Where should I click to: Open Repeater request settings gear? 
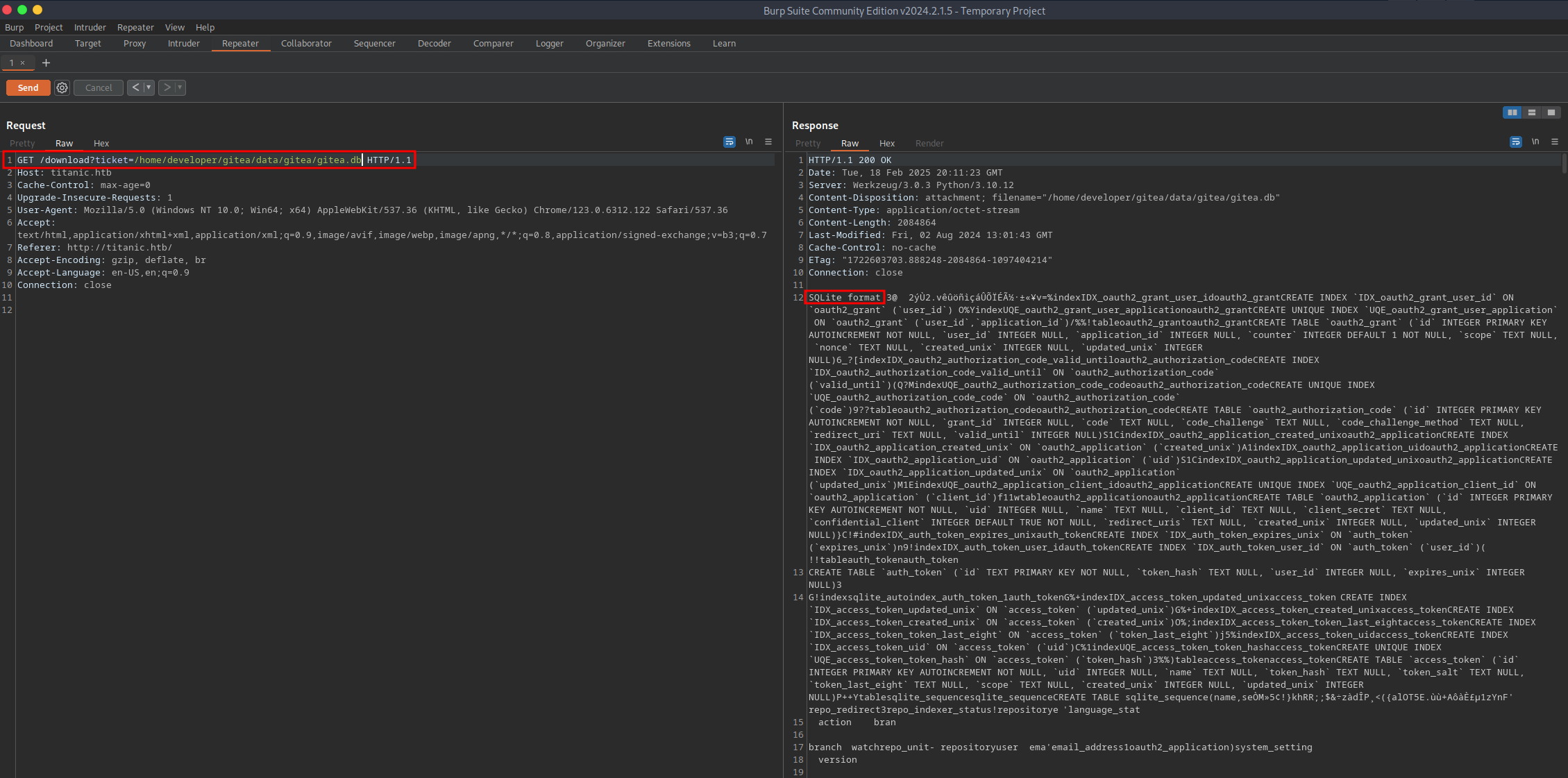(62, 87)
